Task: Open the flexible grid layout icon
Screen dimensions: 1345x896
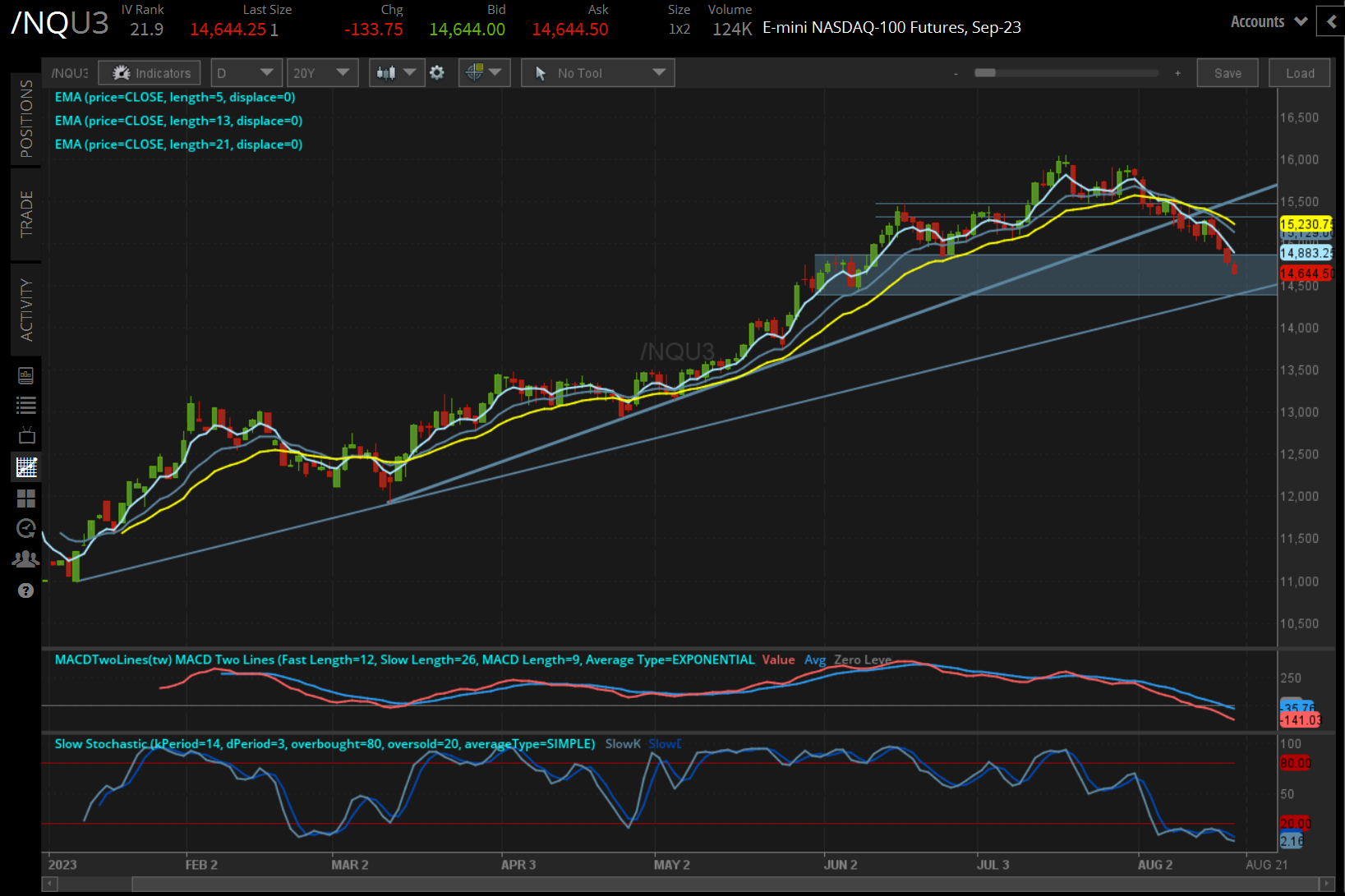Action: pyautogui.click(x=25, y=498)
